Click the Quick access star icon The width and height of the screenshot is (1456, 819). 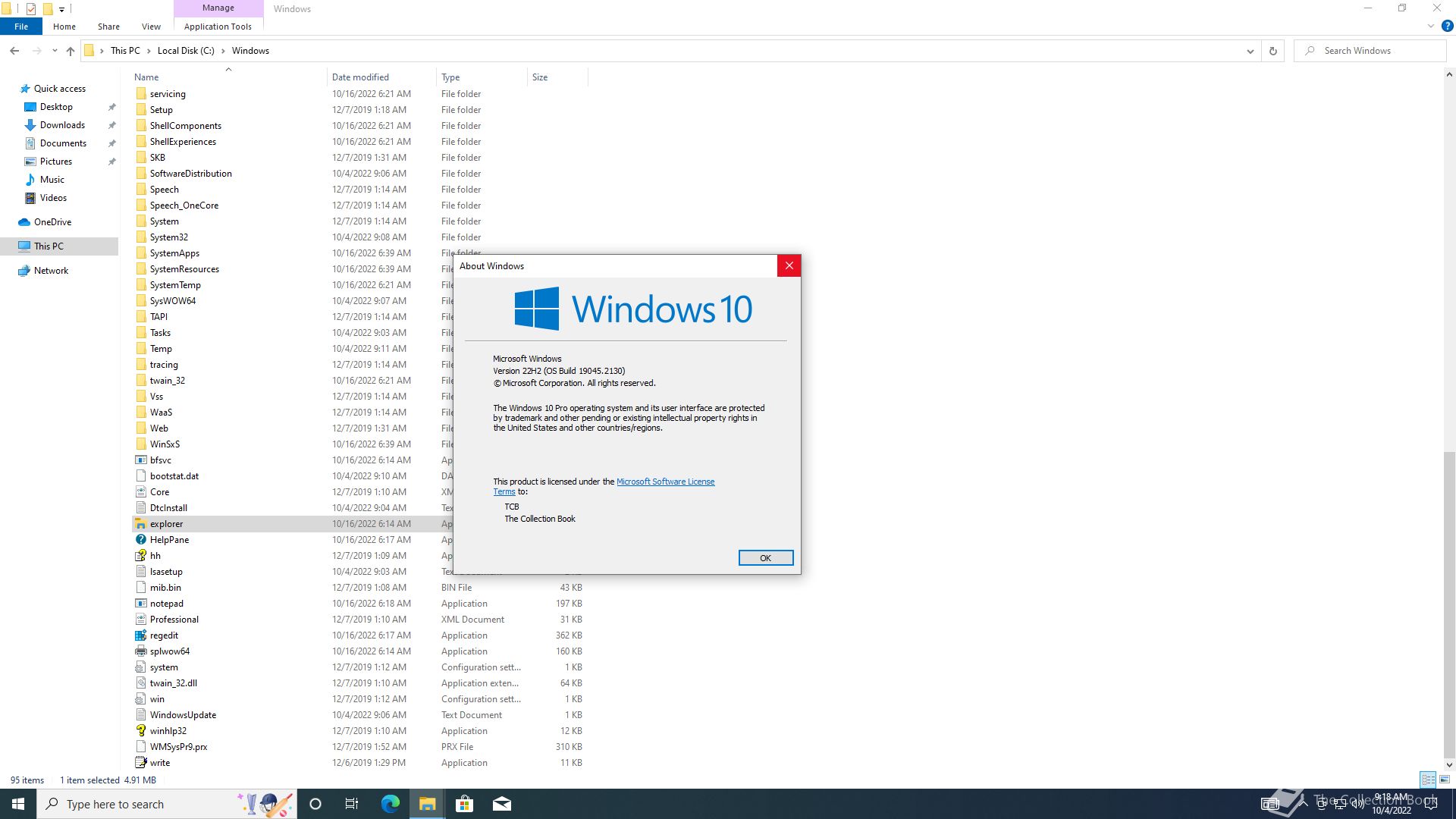coord(25,89)
